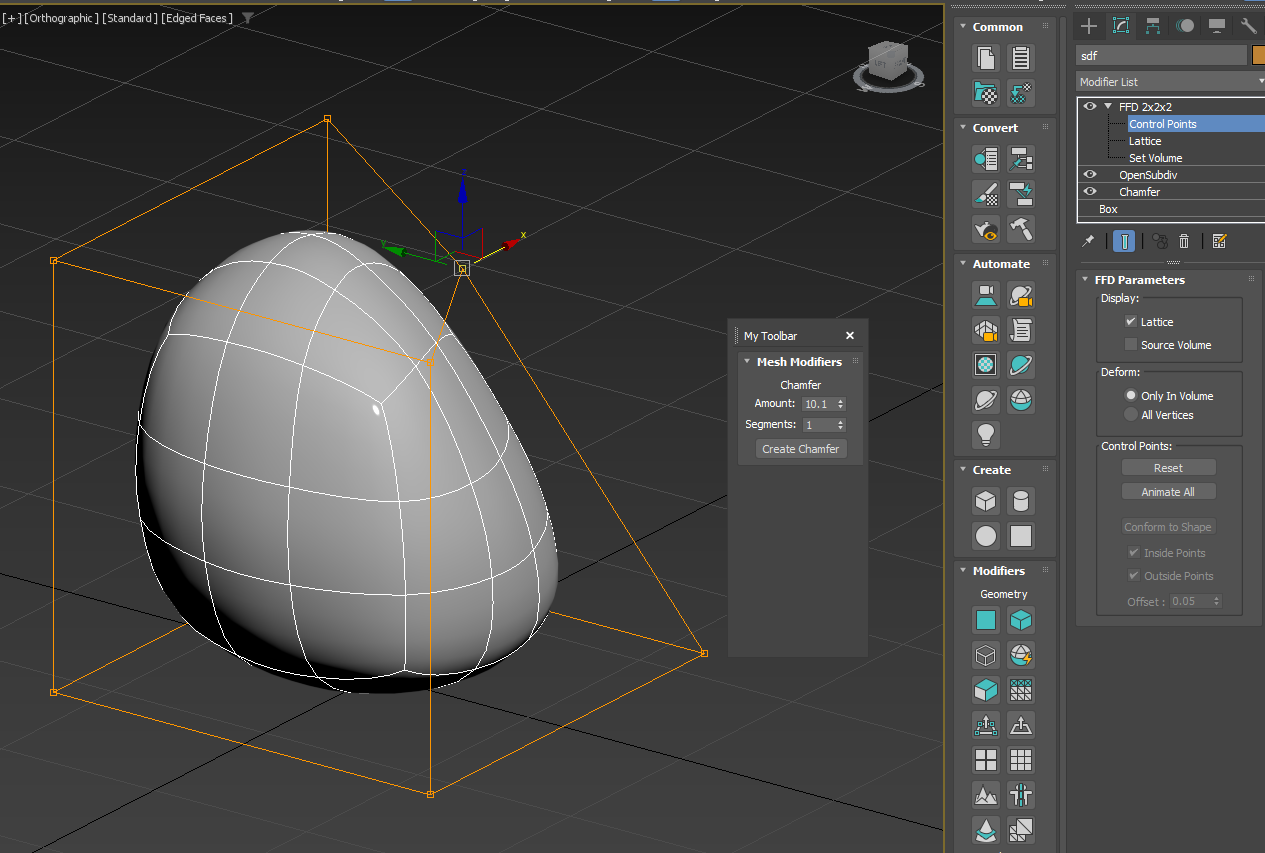Select the All Vertices radio button

[x=1131, y=415]
